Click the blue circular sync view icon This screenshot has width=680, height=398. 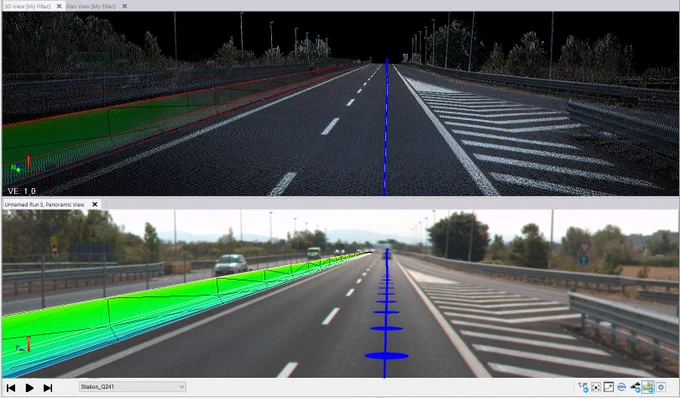click(x=621, y=387)
